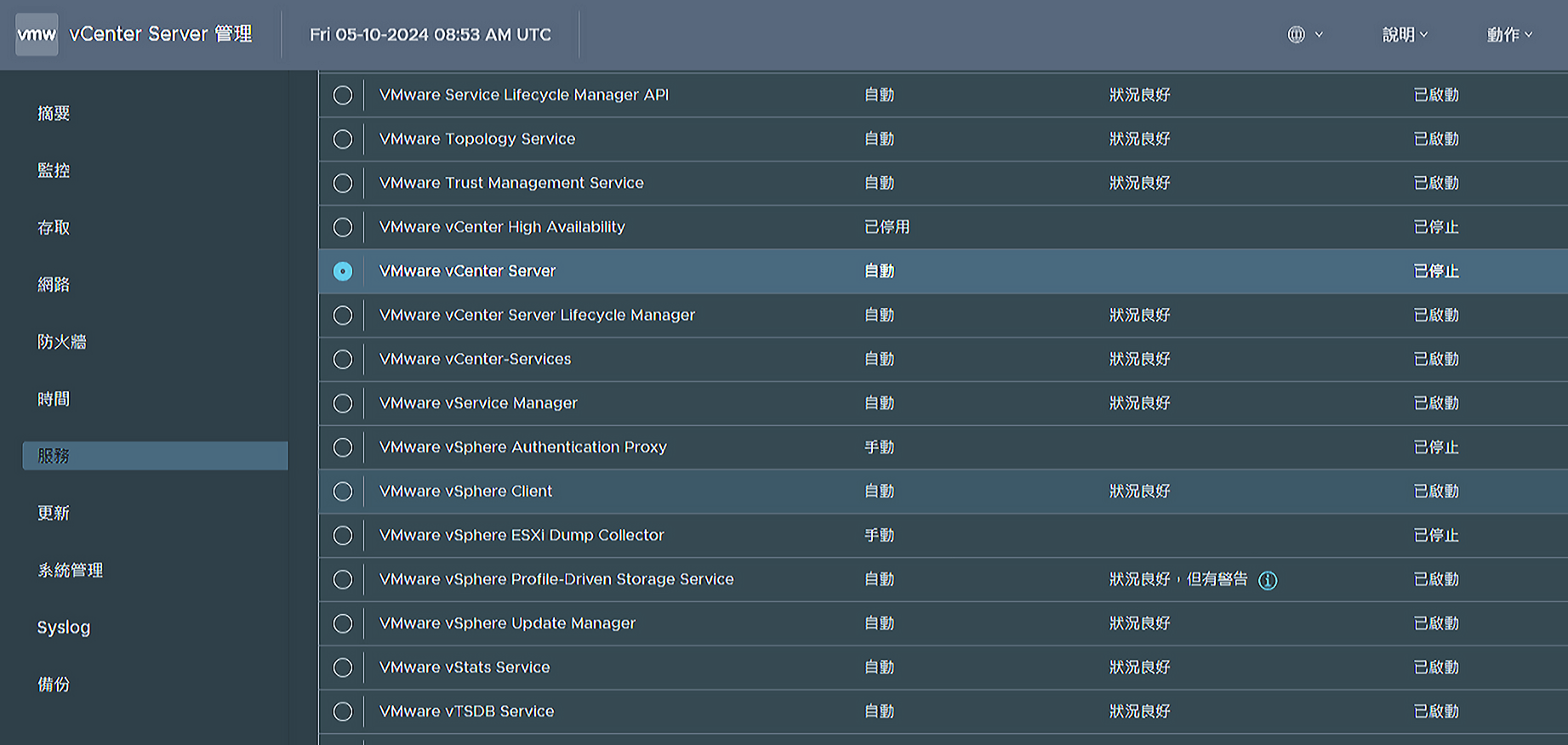Select VMware Service Lifecycle Manager API radio button
1568x745 pixels.
coord(343,95)
